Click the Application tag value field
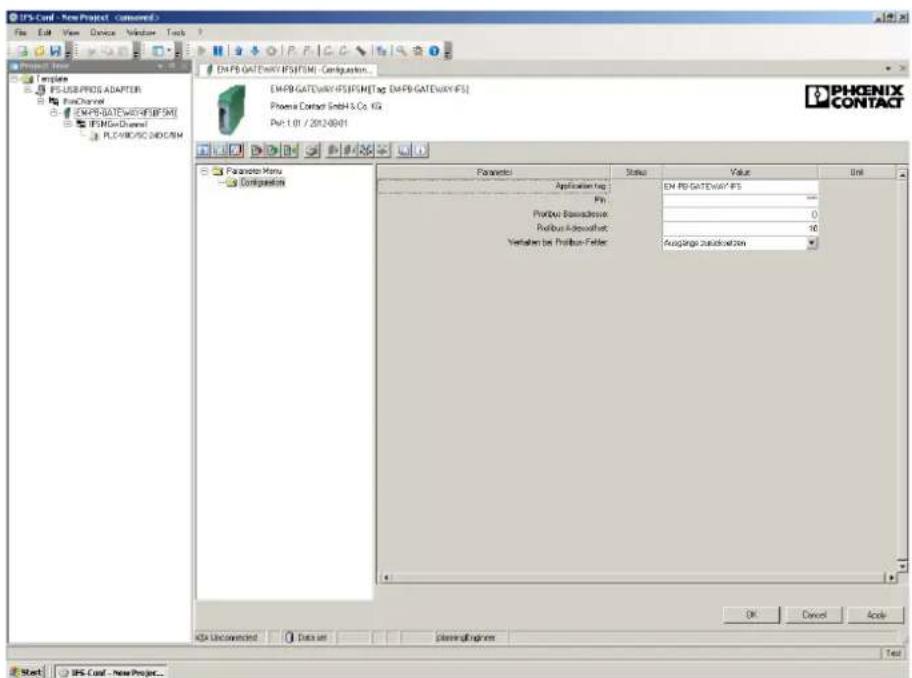 tap(740, 187)
